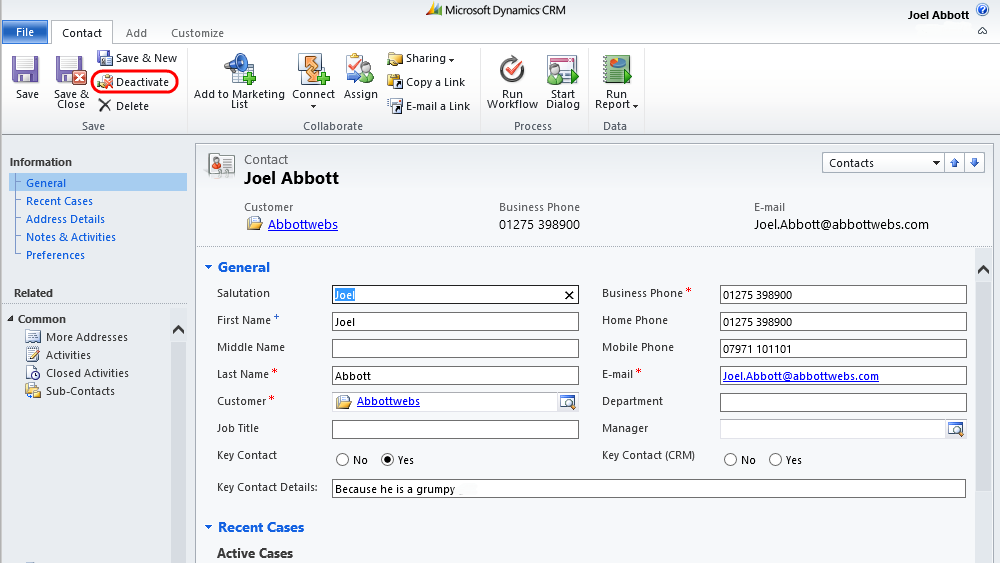Delete the contact record
Image resolution: width=1000 pixels, height=563 pixels.
pyautogui.click(x=124, y=106)
